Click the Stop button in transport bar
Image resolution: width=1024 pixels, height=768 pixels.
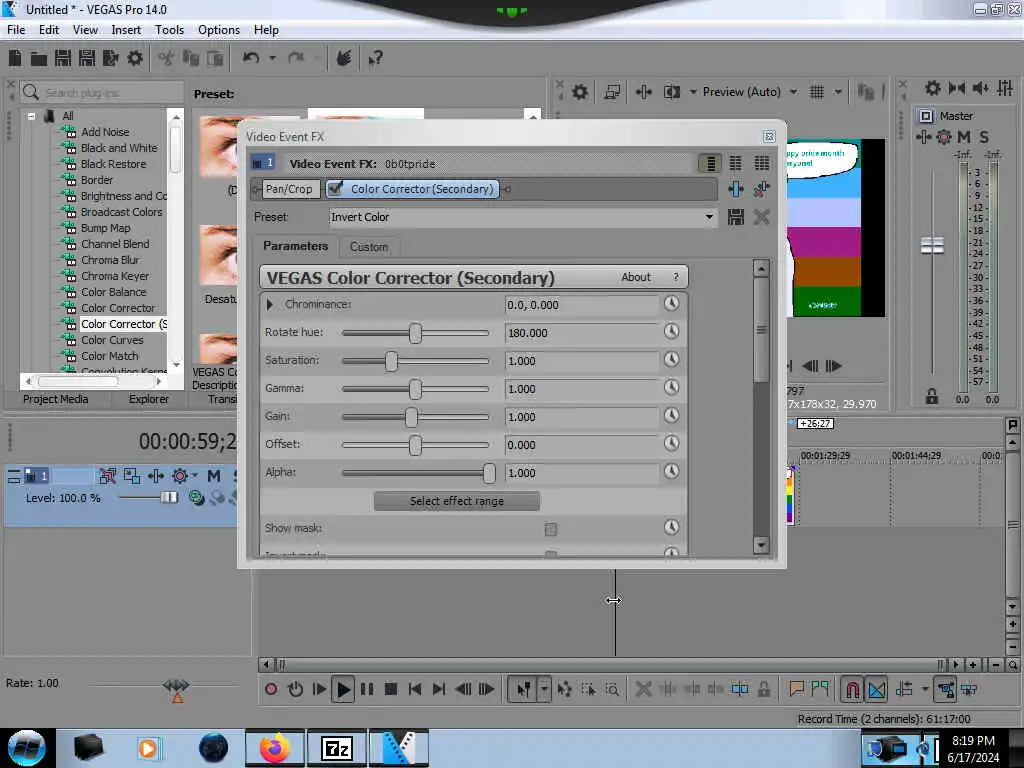[391, 689]
